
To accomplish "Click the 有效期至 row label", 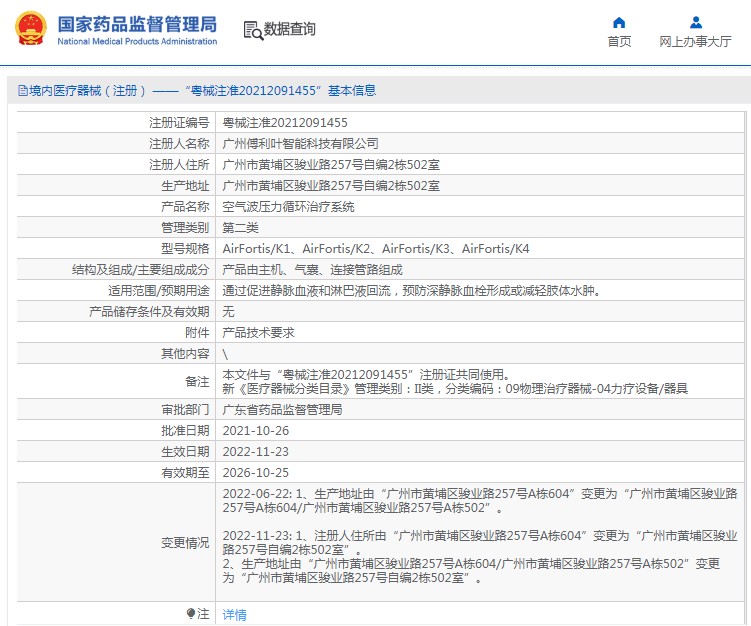I will [x=185, y=473].
